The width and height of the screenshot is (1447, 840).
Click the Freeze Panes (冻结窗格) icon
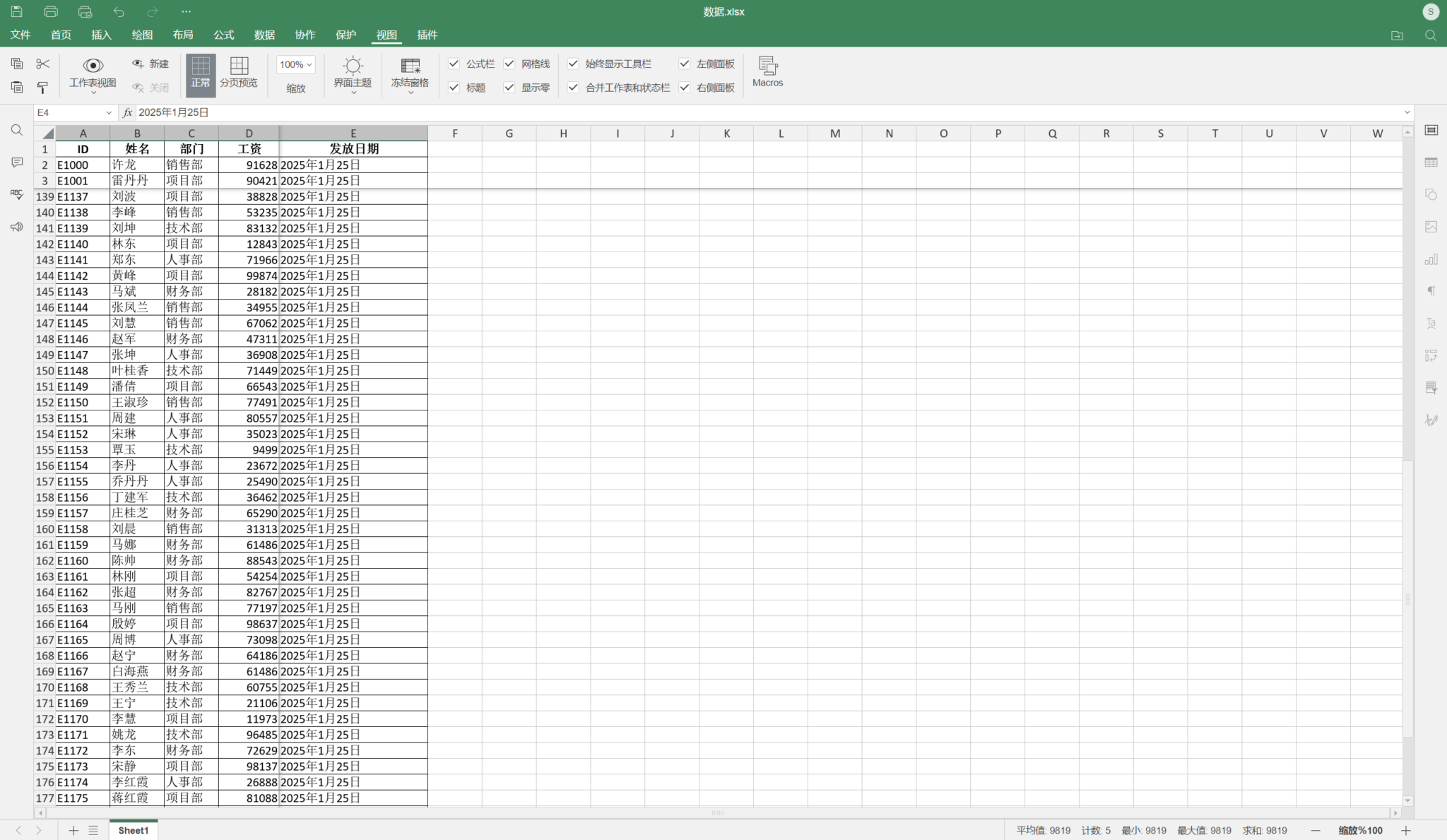[x=410, y=66]
